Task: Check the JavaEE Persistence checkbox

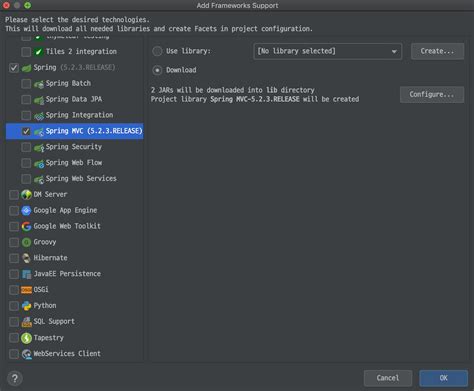Action: (14, 274)
